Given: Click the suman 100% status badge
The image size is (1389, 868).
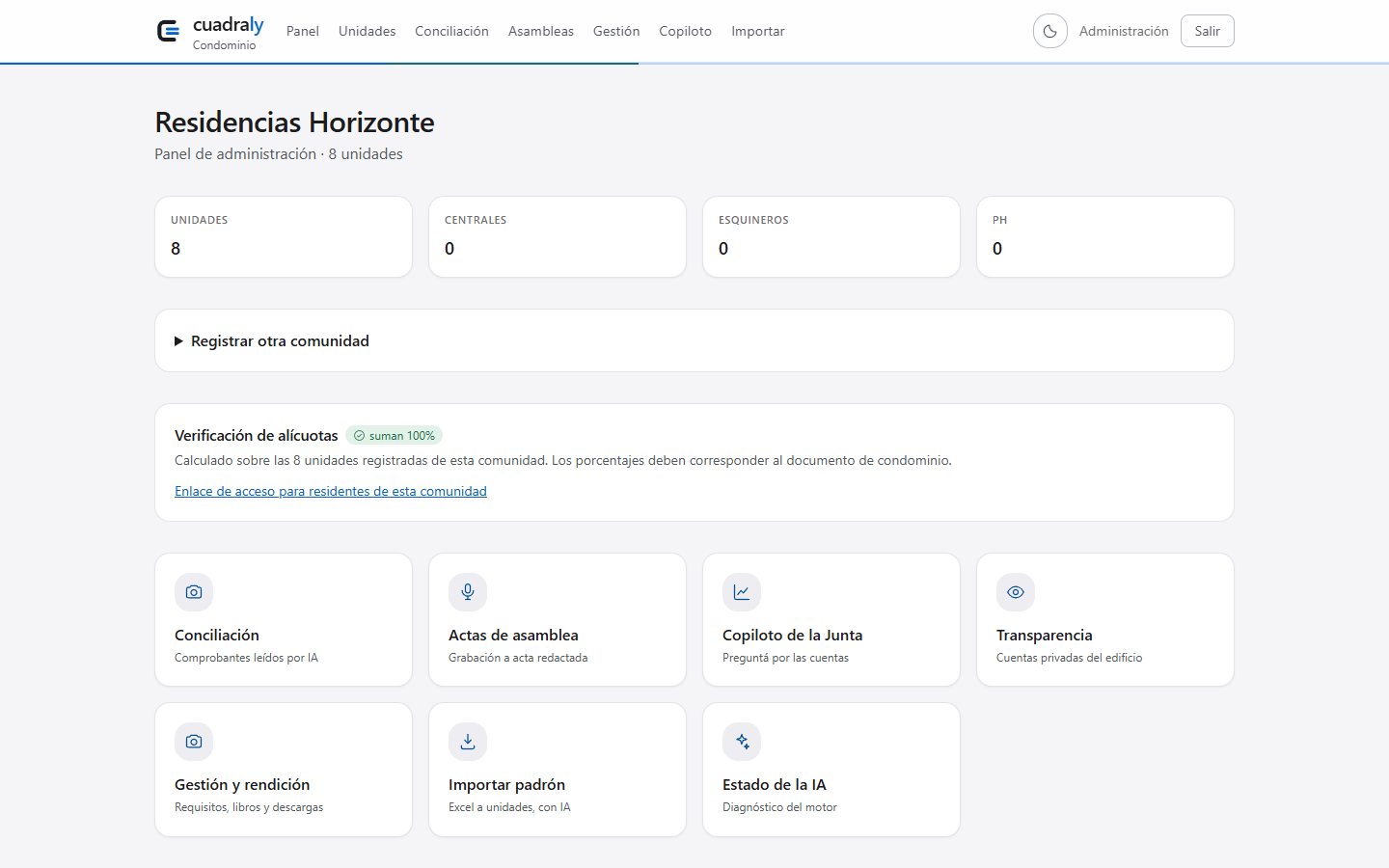Looking at the screenshot, I should click(394, 436).
